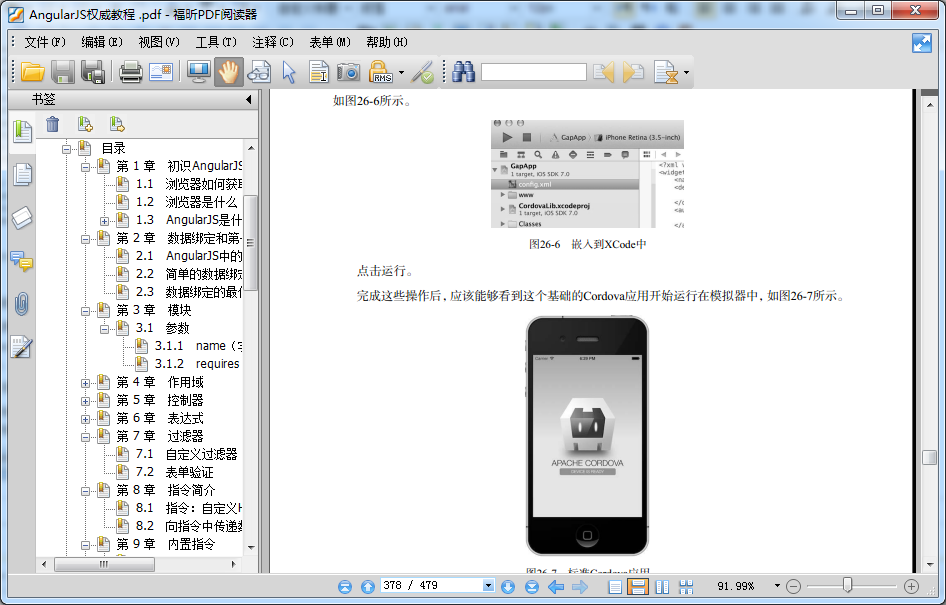Open the 工具(T) menu

pos(216,42)
